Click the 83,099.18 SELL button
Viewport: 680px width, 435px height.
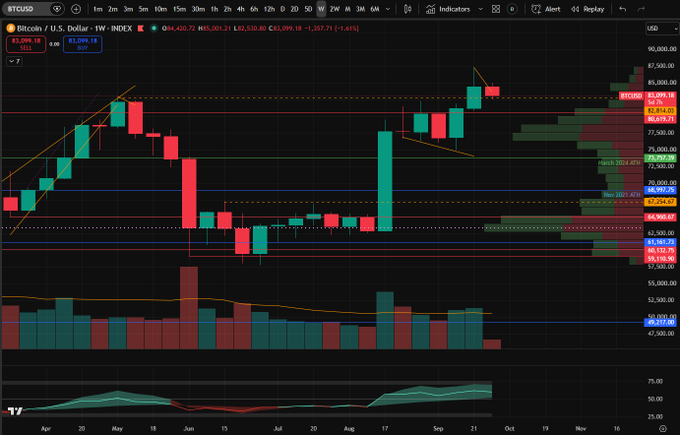(26, 44)
